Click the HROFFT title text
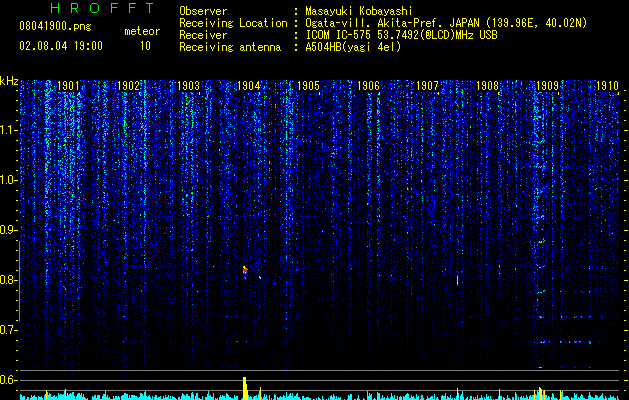Viewport: 629px width, 400px height. (x=103, y=8)
